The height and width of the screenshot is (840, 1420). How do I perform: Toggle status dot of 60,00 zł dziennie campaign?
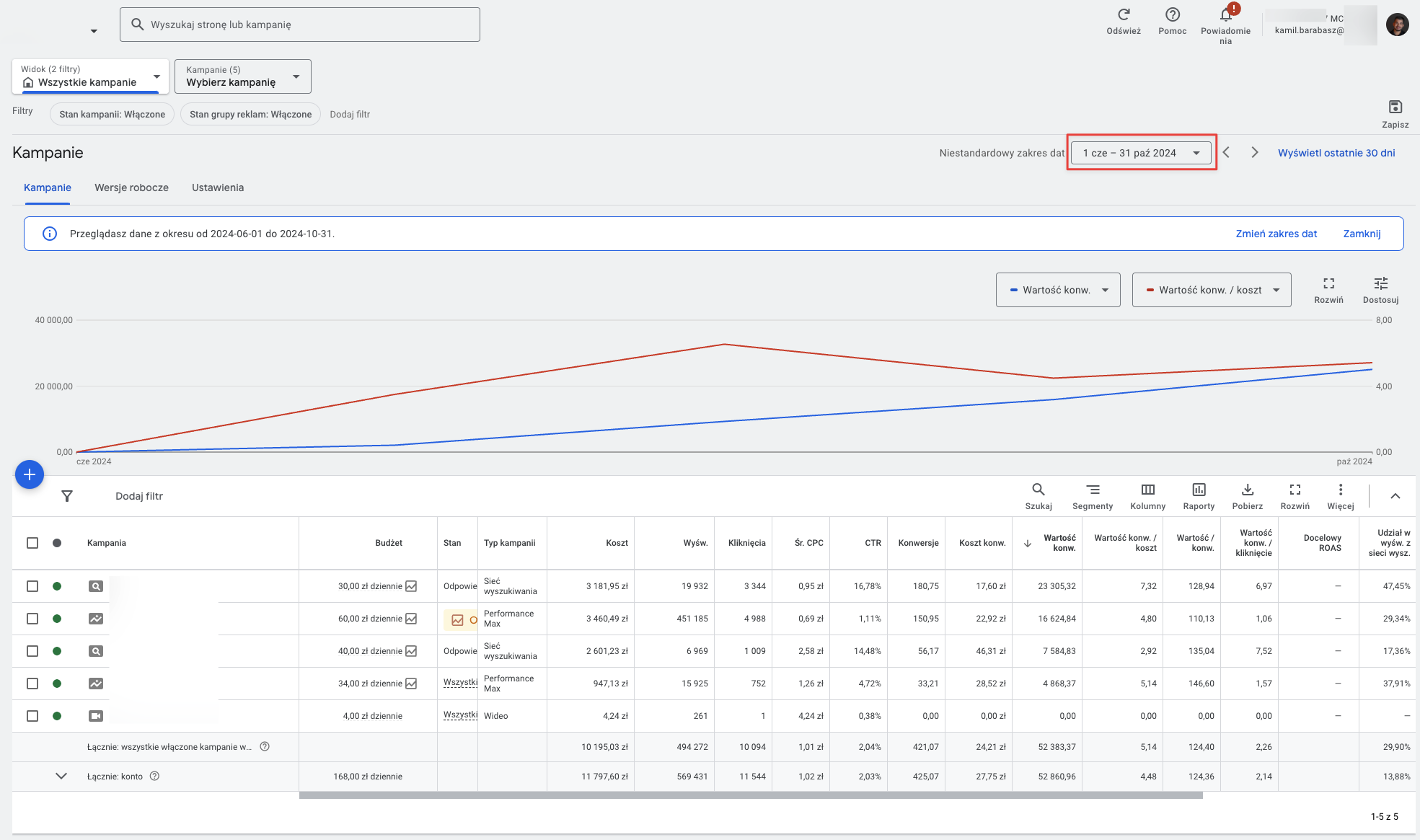coord(57,619)
